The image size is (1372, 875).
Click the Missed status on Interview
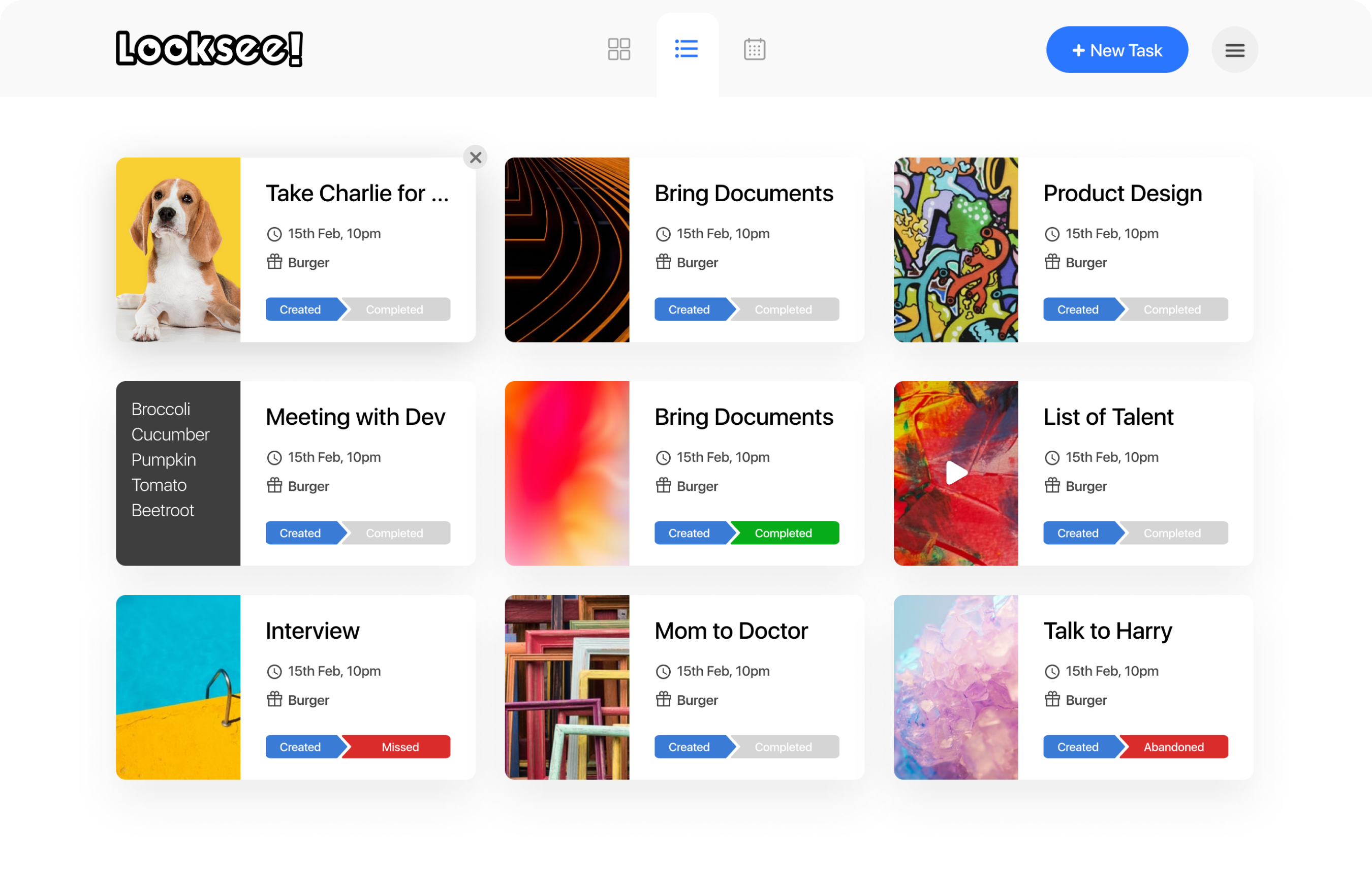pyautogui.click(x=399, y=747)
